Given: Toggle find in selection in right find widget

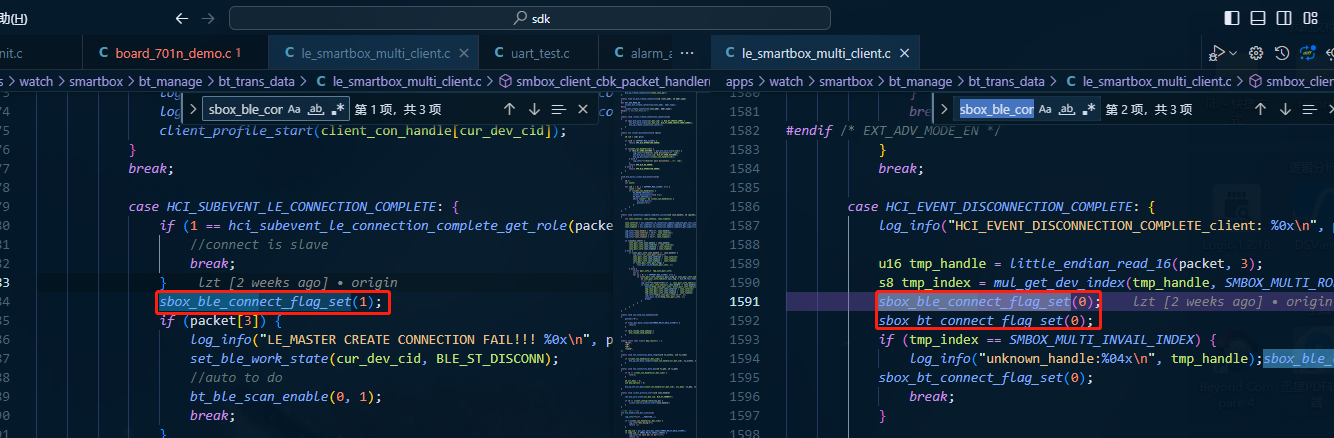Looking at the screenshot, I should (1310, 109).
